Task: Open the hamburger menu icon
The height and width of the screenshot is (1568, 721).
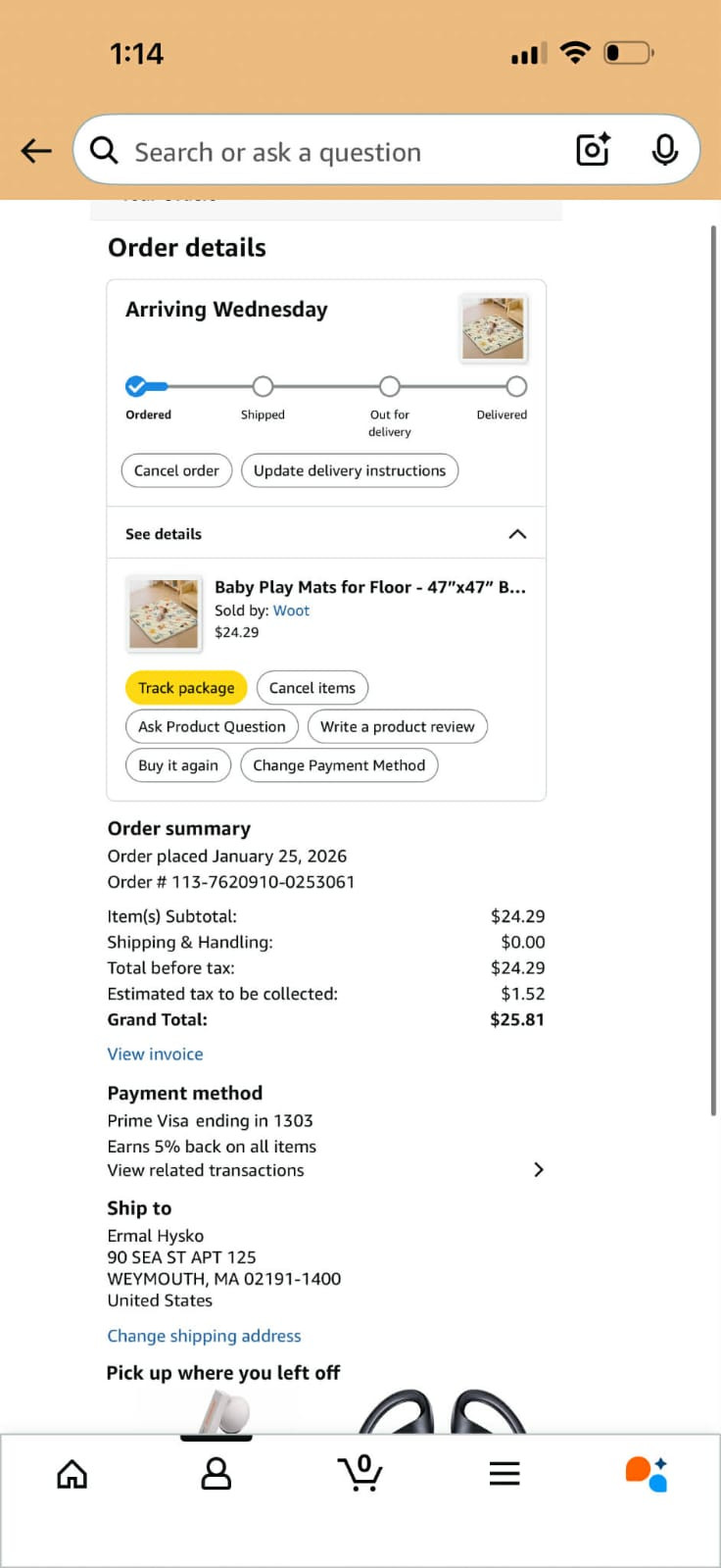Action: tap(505, 1474)
